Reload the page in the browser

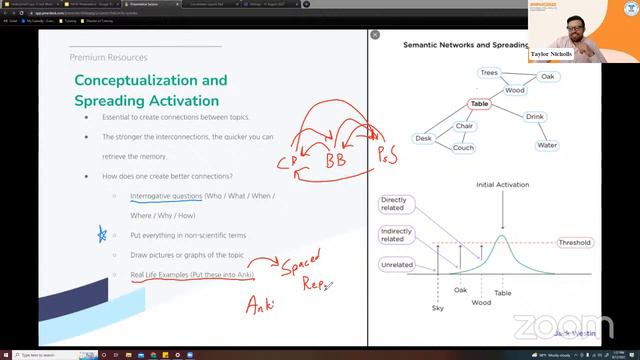21,13
